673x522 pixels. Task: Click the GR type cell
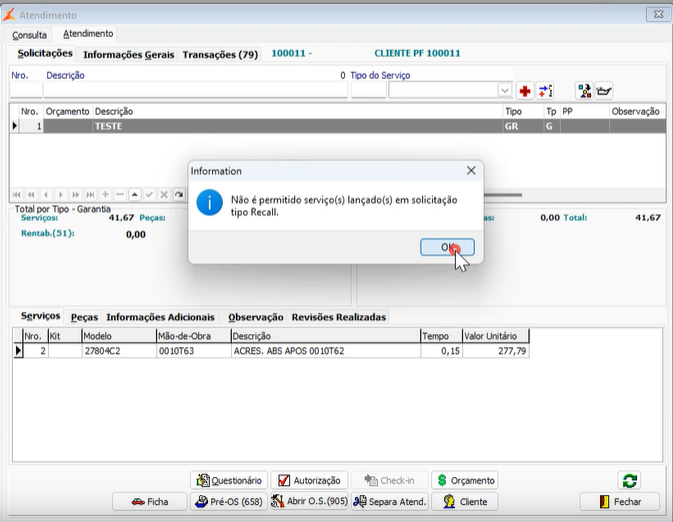click(523, 126)
